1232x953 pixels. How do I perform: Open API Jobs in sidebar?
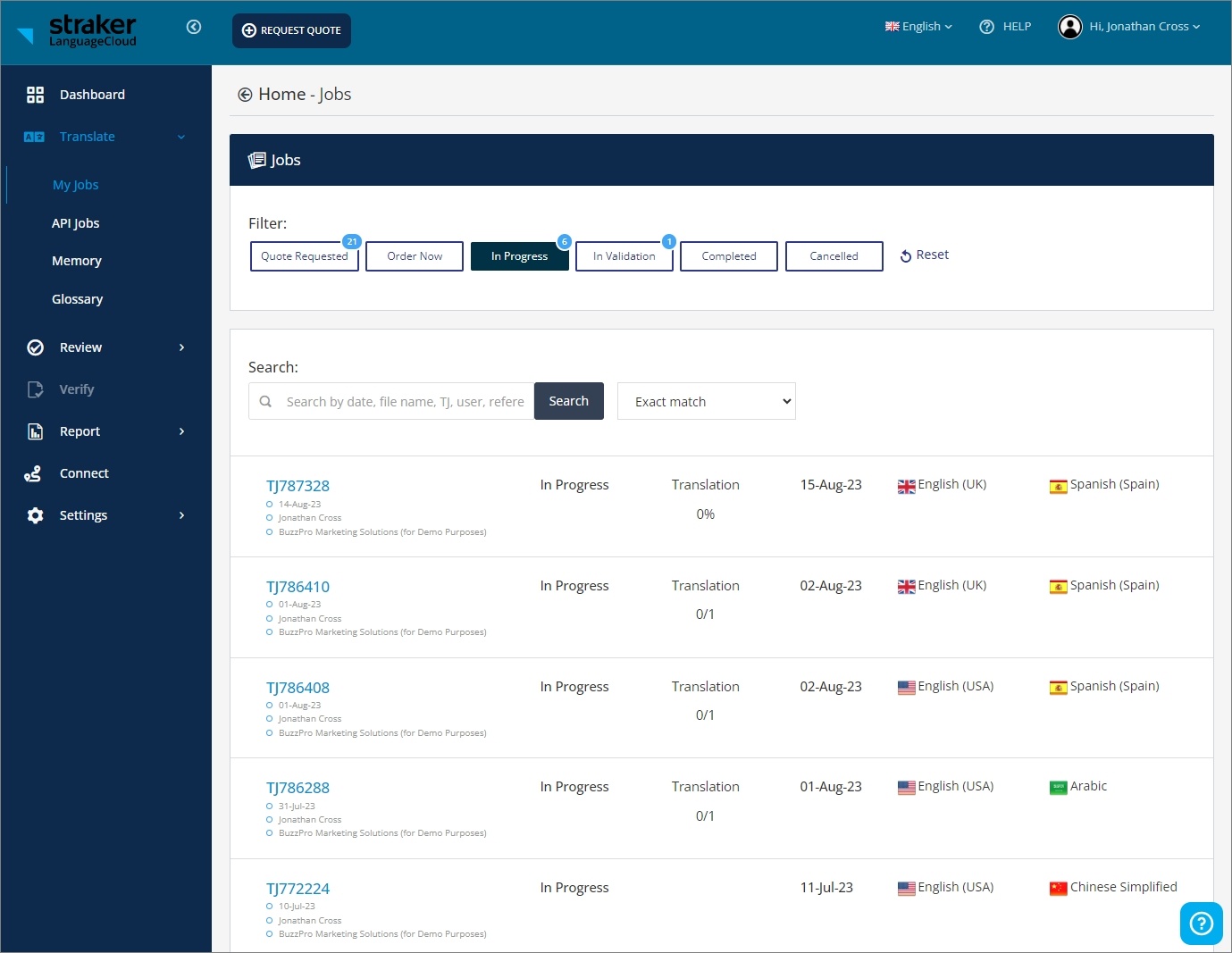pos(75,223)
